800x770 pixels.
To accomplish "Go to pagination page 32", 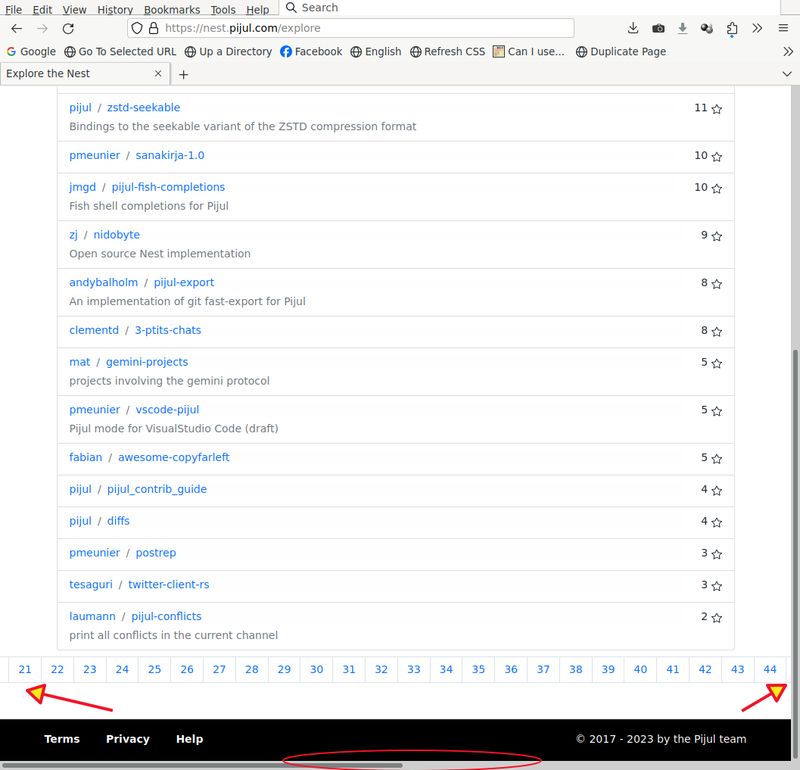I will (381, 669).
